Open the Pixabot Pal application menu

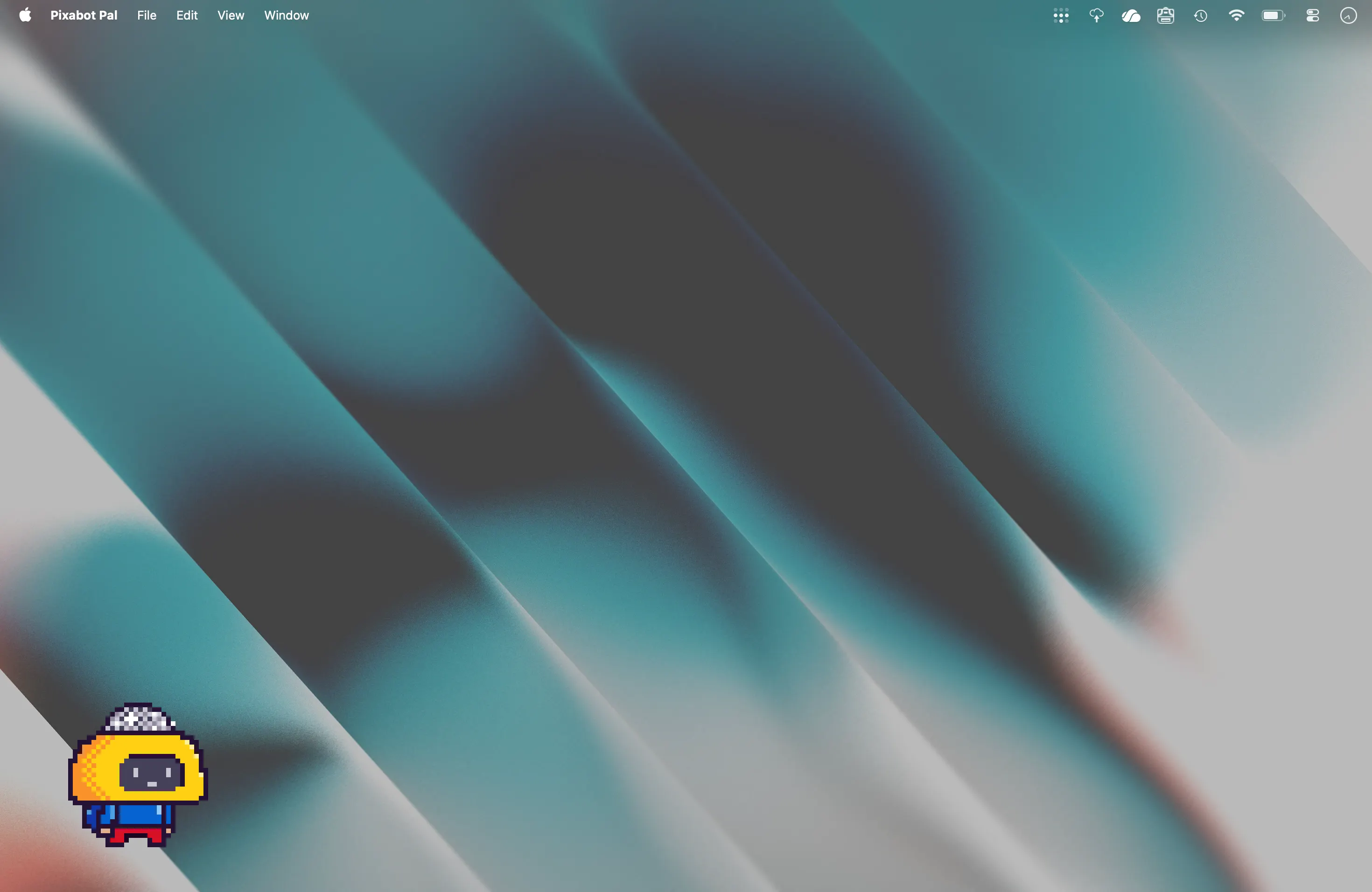click(84, 15)
